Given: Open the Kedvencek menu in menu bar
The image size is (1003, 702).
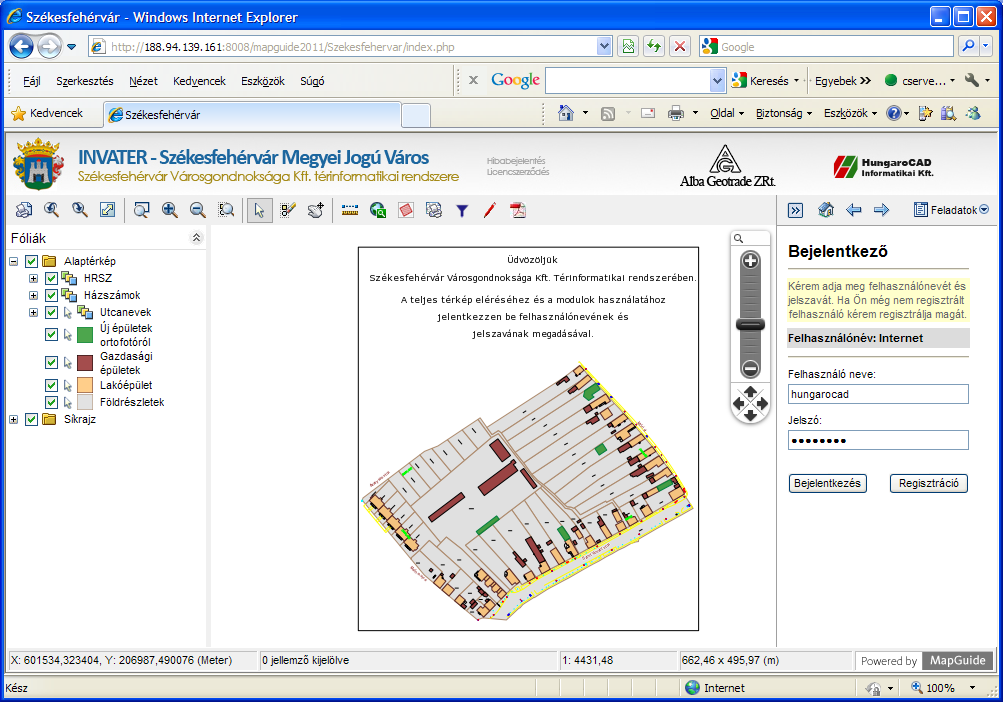Looking at the screenshot, I should point(200,81).
